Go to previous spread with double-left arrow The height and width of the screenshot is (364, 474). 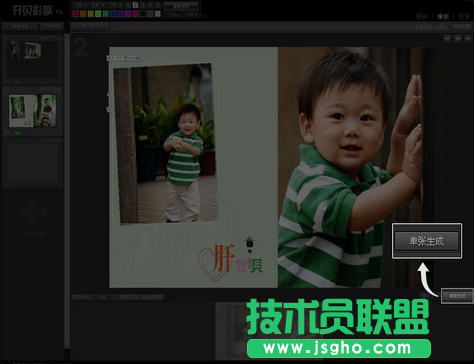tap(447, 39)
